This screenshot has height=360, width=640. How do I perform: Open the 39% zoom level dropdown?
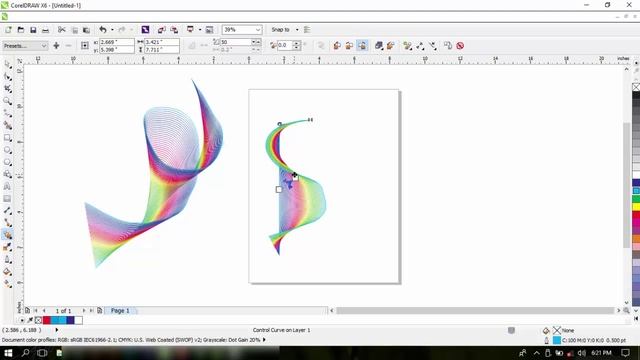click(x=258, y=30)
